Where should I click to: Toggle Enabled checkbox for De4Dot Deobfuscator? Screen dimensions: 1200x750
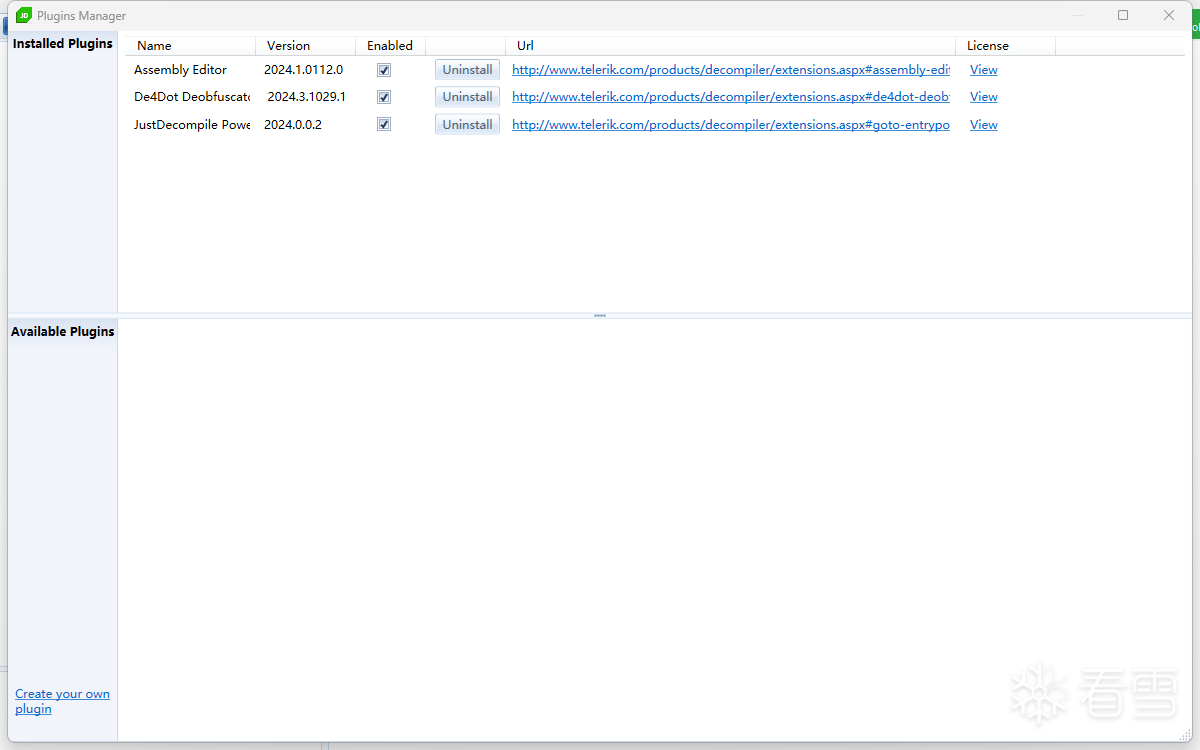384,97
